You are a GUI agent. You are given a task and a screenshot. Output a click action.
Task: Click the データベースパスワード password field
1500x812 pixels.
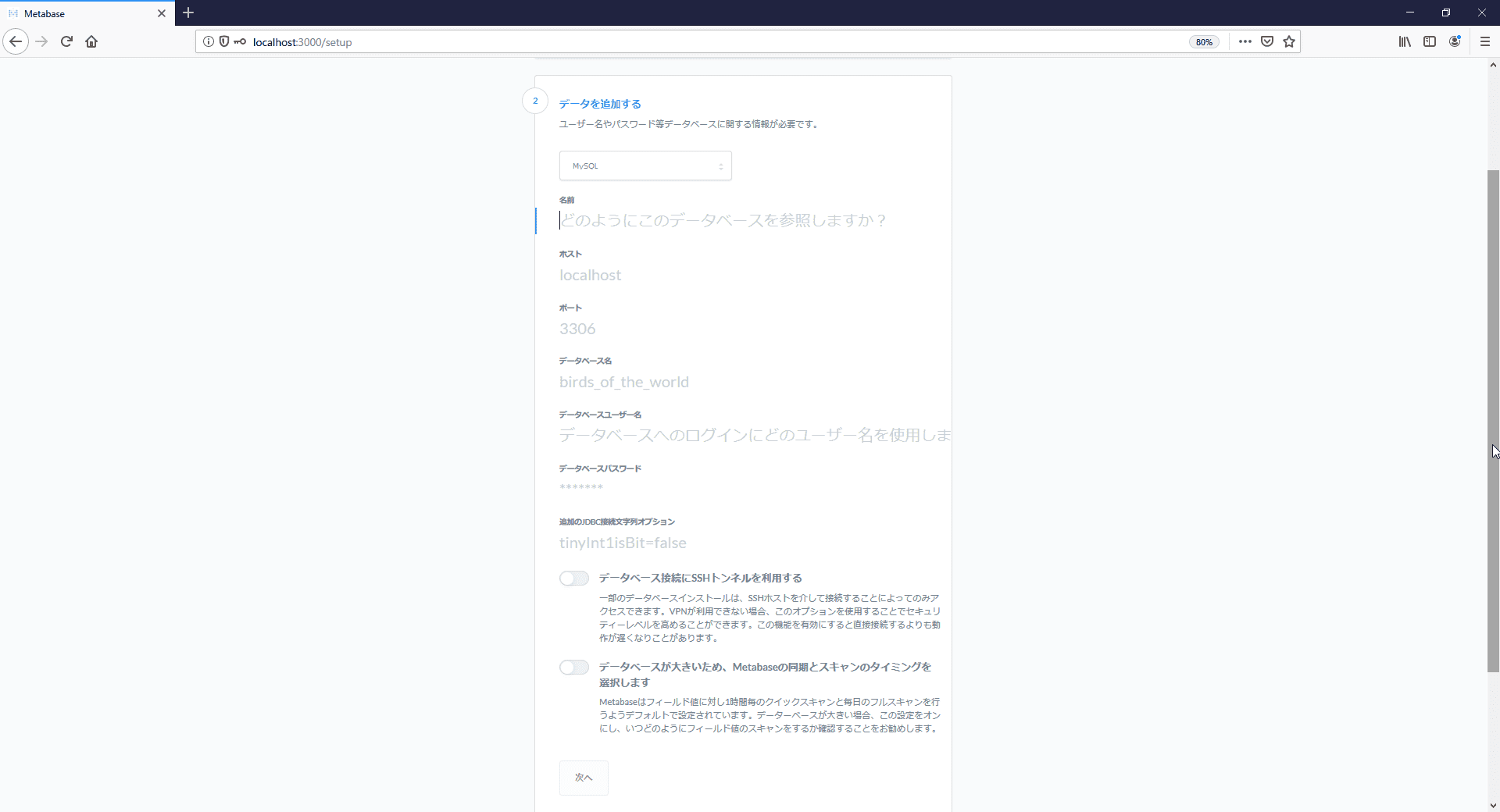(x=743, y=488)
